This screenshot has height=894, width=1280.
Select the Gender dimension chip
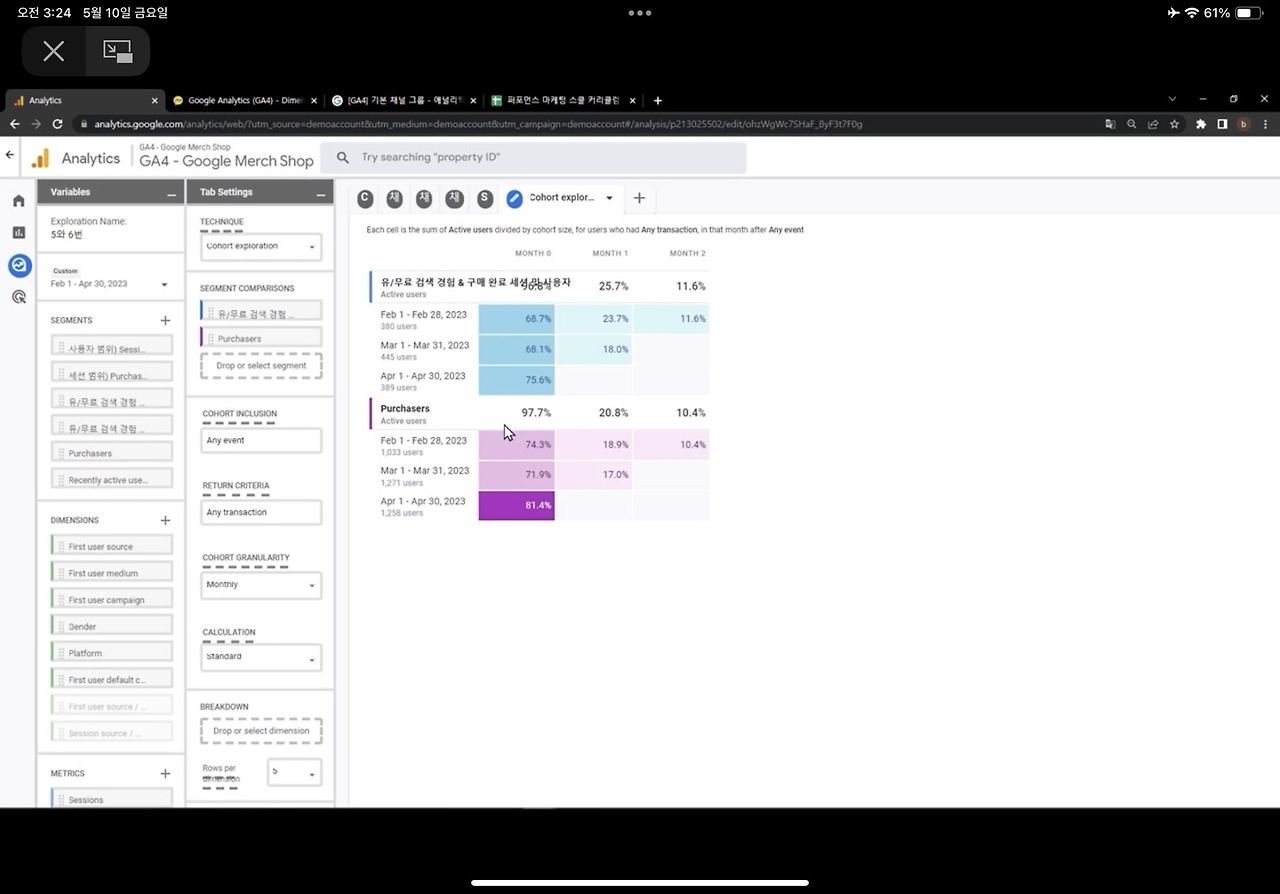(x=112, y=626)
